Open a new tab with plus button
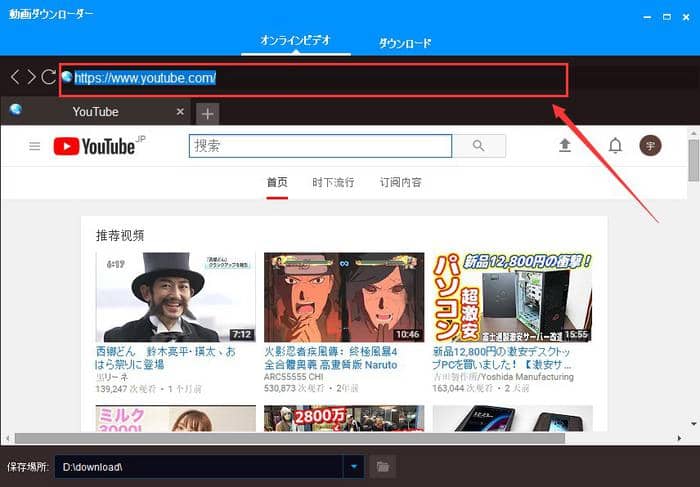This screenshot has width=700, height=487. click(x=208, y=114)
